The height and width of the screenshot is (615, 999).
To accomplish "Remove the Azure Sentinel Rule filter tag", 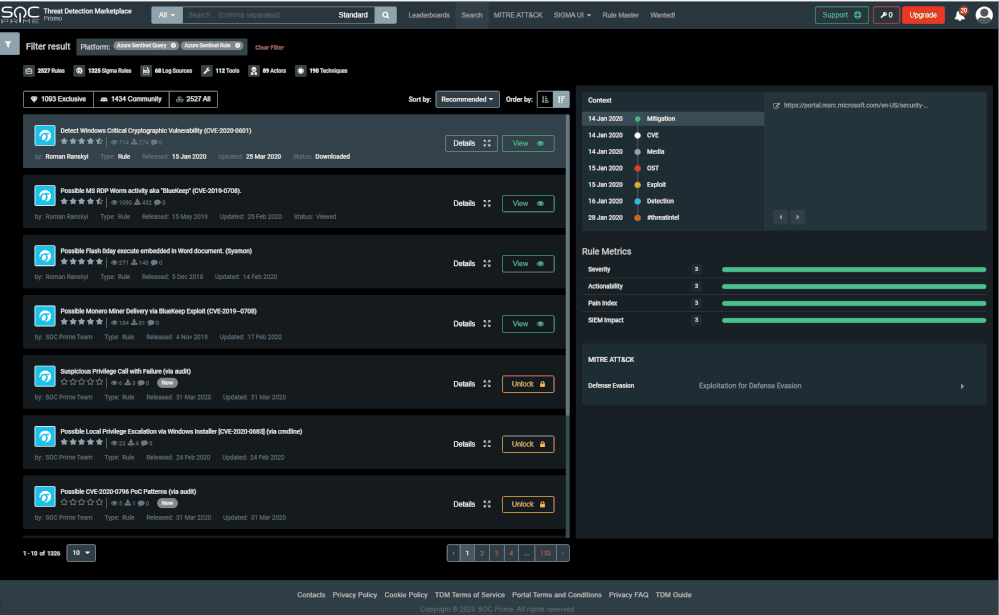I will (x=238, y=46).
